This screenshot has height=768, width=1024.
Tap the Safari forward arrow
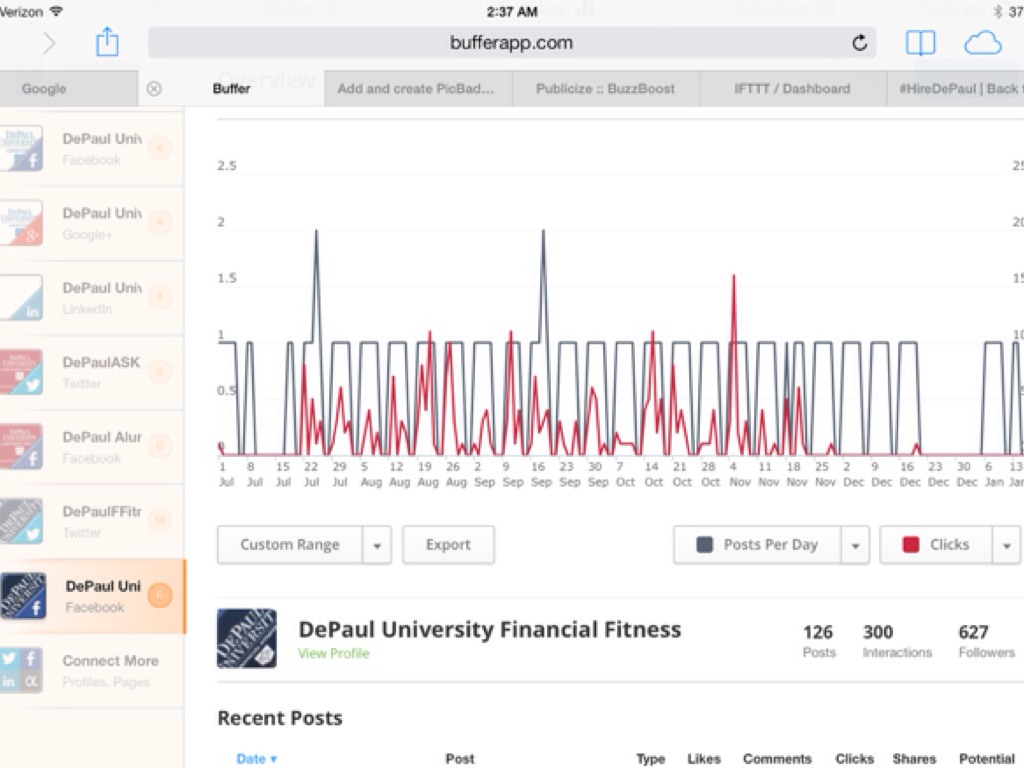[x=49, y=43]
